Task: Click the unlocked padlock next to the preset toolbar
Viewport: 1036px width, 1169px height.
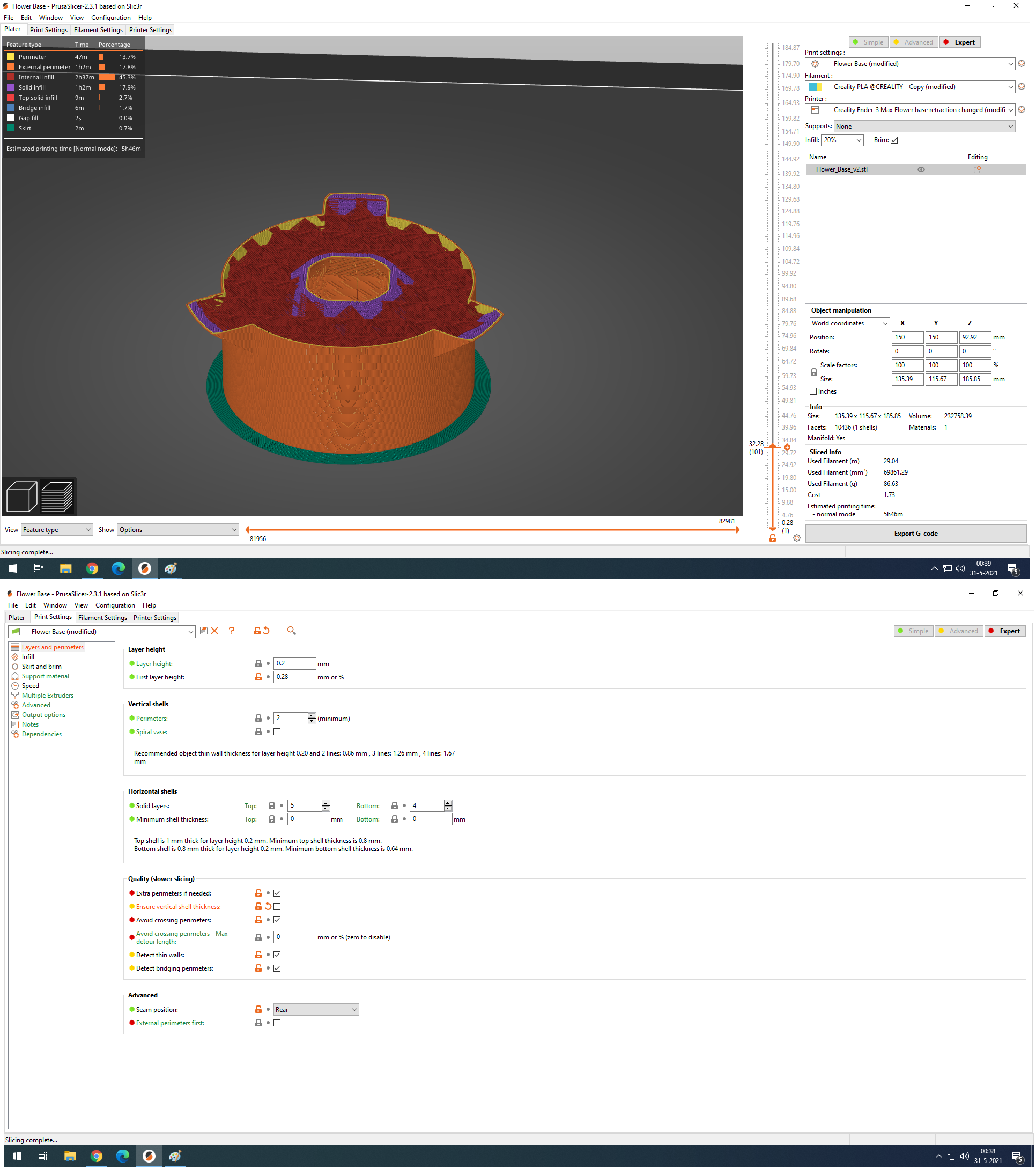Action: [257, 630]
